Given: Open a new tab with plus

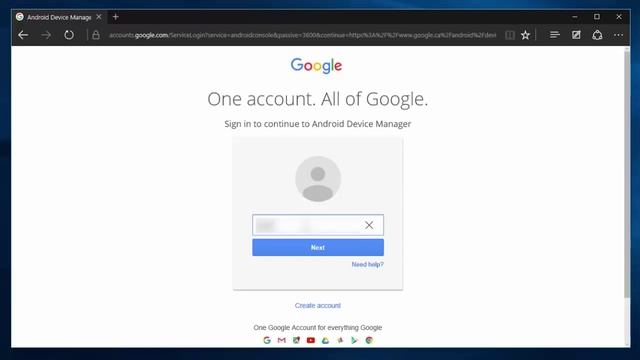Looking at the screenshot, I should point(116,17).
